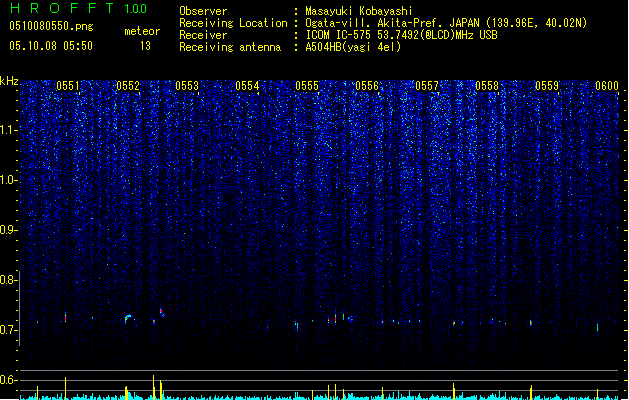Click the 0554 time marker
629x400 pixels.
click(x=247, y=86)
